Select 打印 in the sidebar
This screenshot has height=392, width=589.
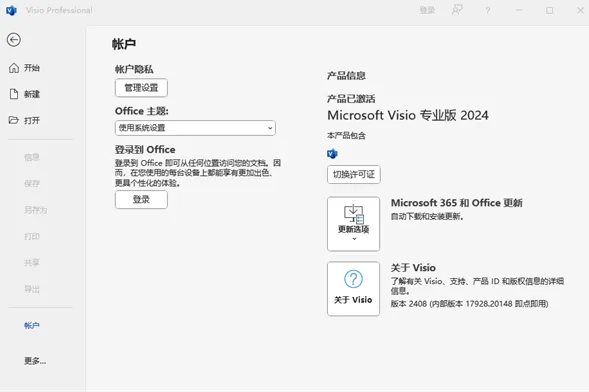pos(32,236)
